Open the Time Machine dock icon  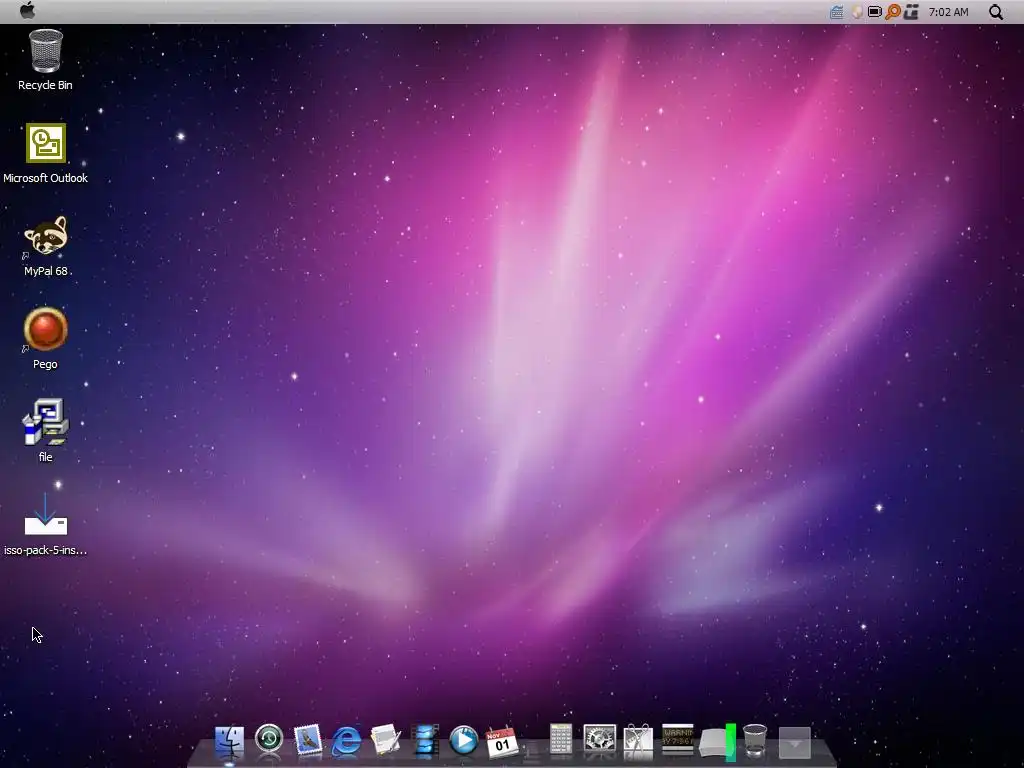pyautogui.click(x=268, y=740)
